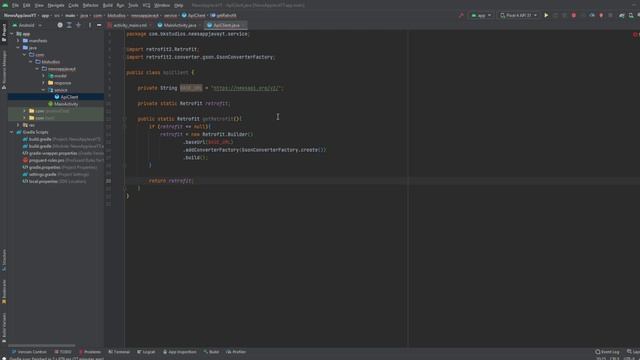
Task: Open the Build tool window at the bottom
Action: click(x=211, y=352)
